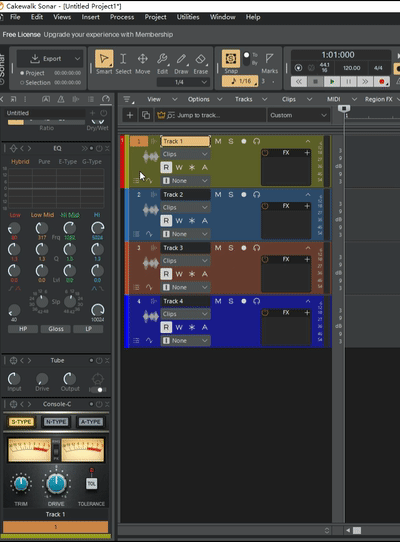Open the Insert menu
400x542 pixels.
pyautogui.click(x=90, y=17)
